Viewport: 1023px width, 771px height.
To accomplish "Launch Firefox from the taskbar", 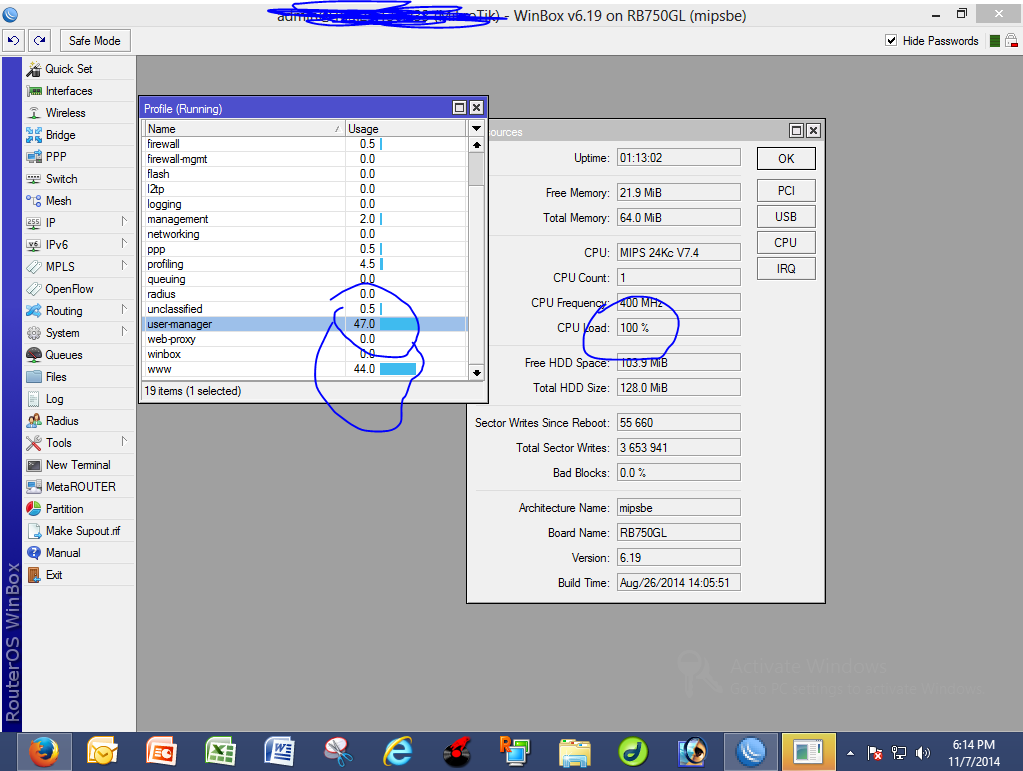I will point(44,752).
